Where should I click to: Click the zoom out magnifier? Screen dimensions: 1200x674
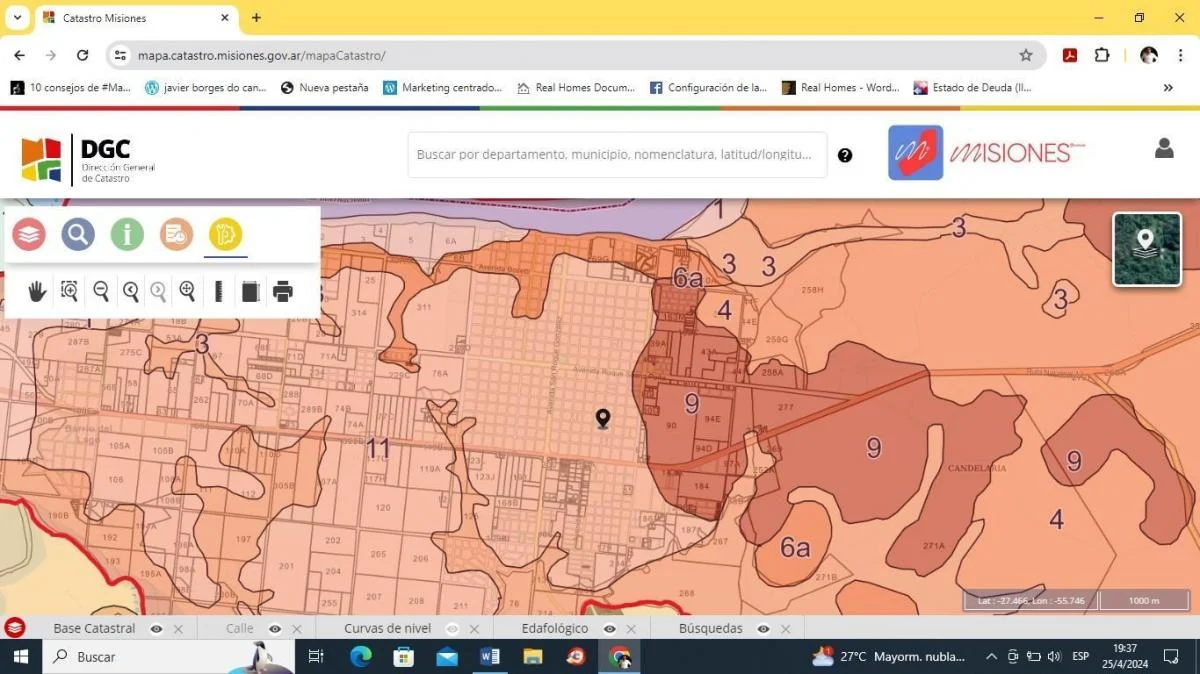pyautogui.click(x=101, y=291)
